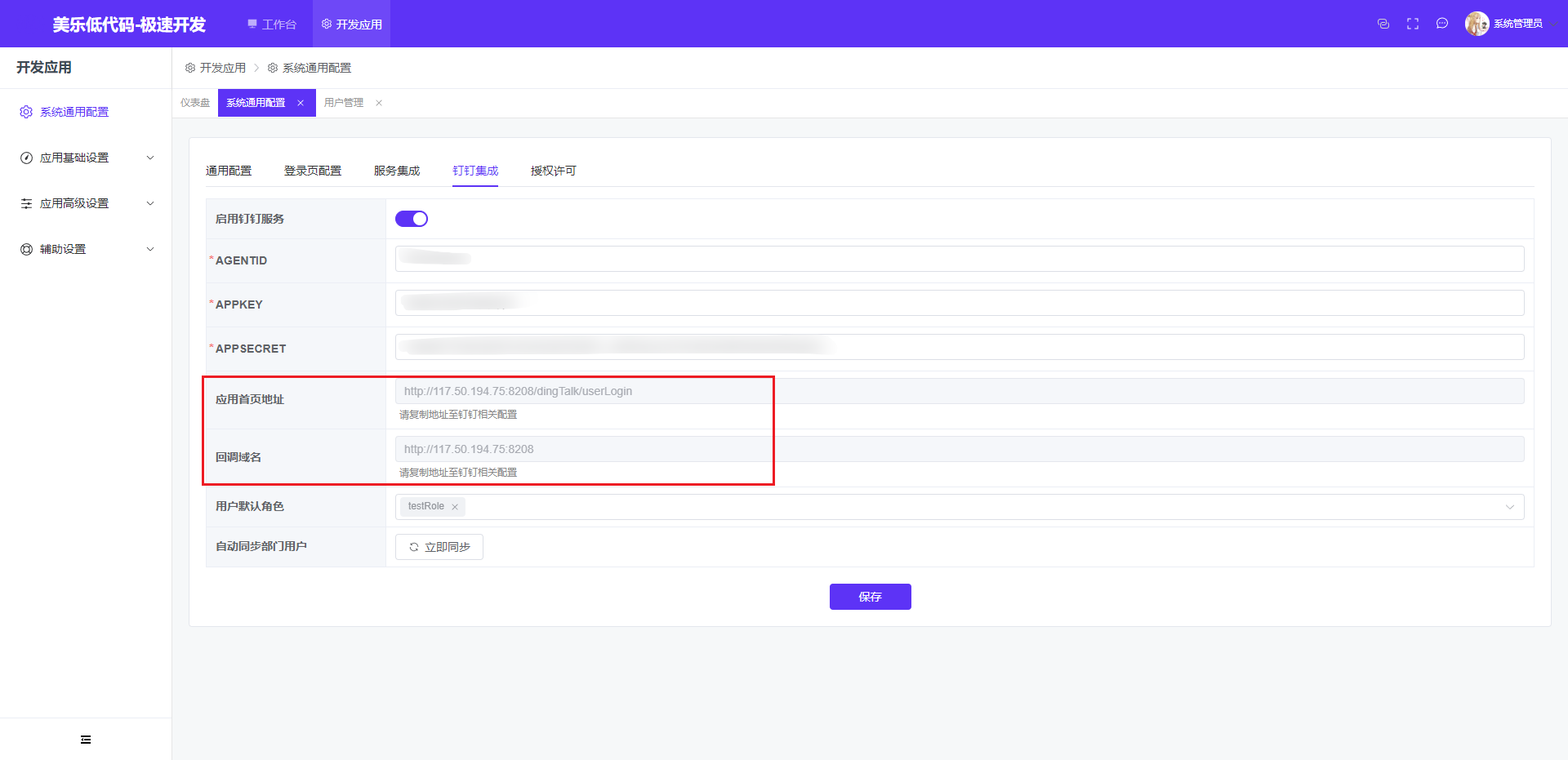The image size is (1568, 760).
Task: Toggle fullscreen mode icon
Action: tap(1413, 24)
